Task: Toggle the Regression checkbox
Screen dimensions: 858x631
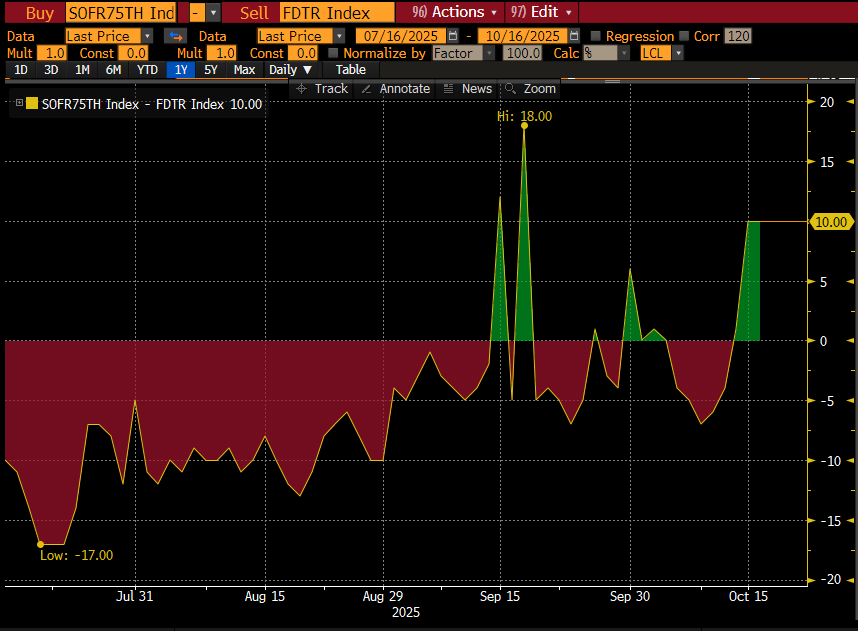Action: coord(595,36)
